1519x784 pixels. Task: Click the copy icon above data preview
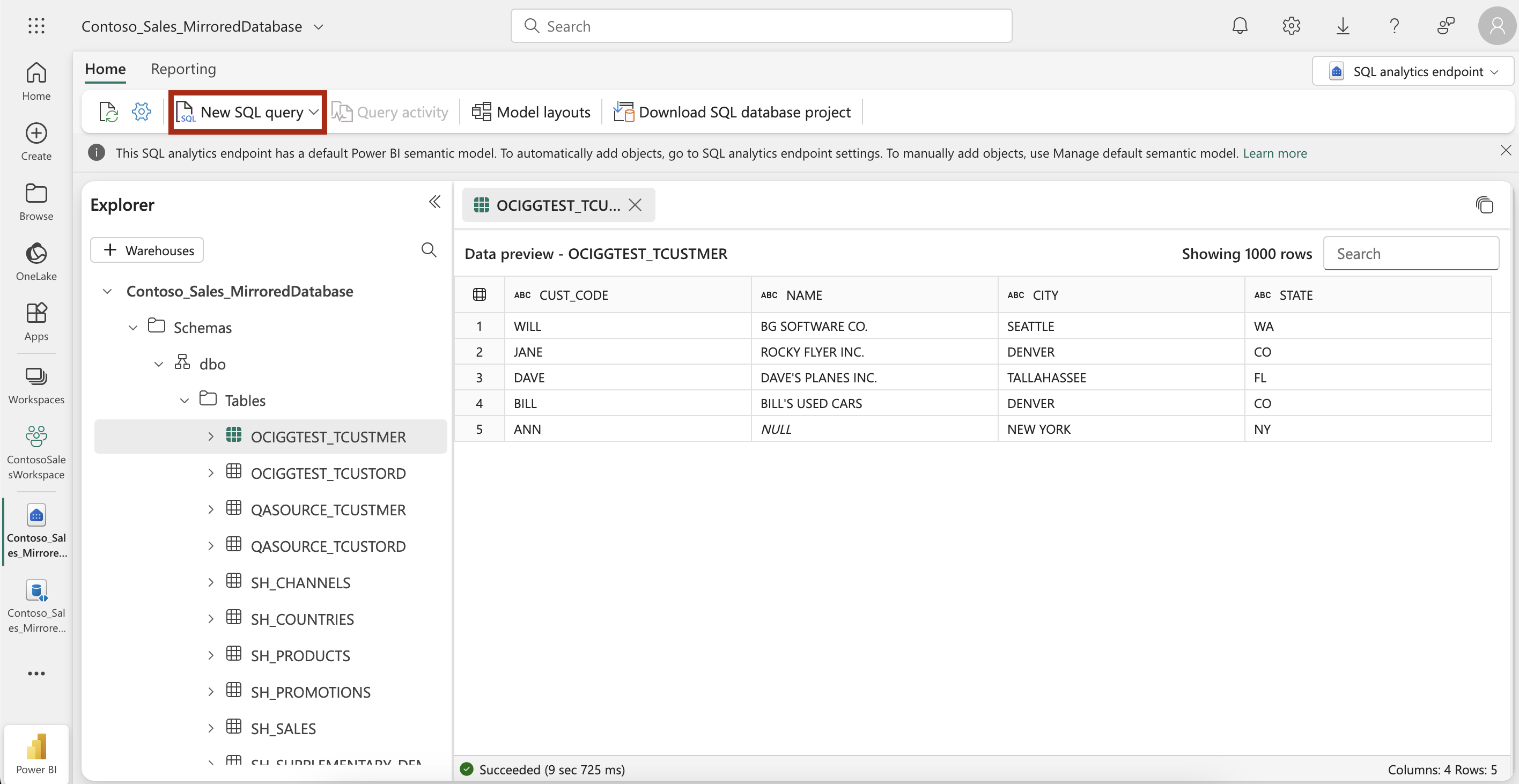(x=1484, y=205)
